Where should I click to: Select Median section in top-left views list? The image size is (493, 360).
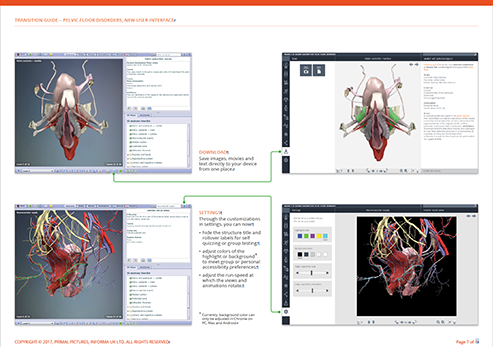click(139, 142)
